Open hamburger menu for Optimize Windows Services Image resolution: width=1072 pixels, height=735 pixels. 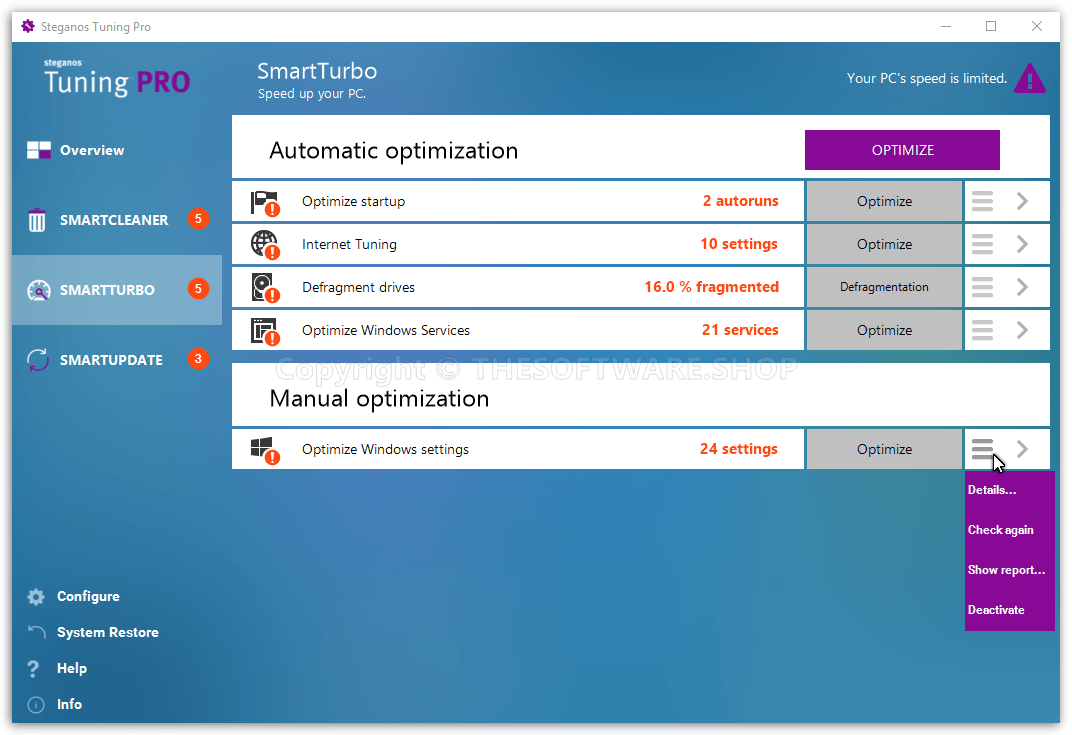click(x=982, y=330)
